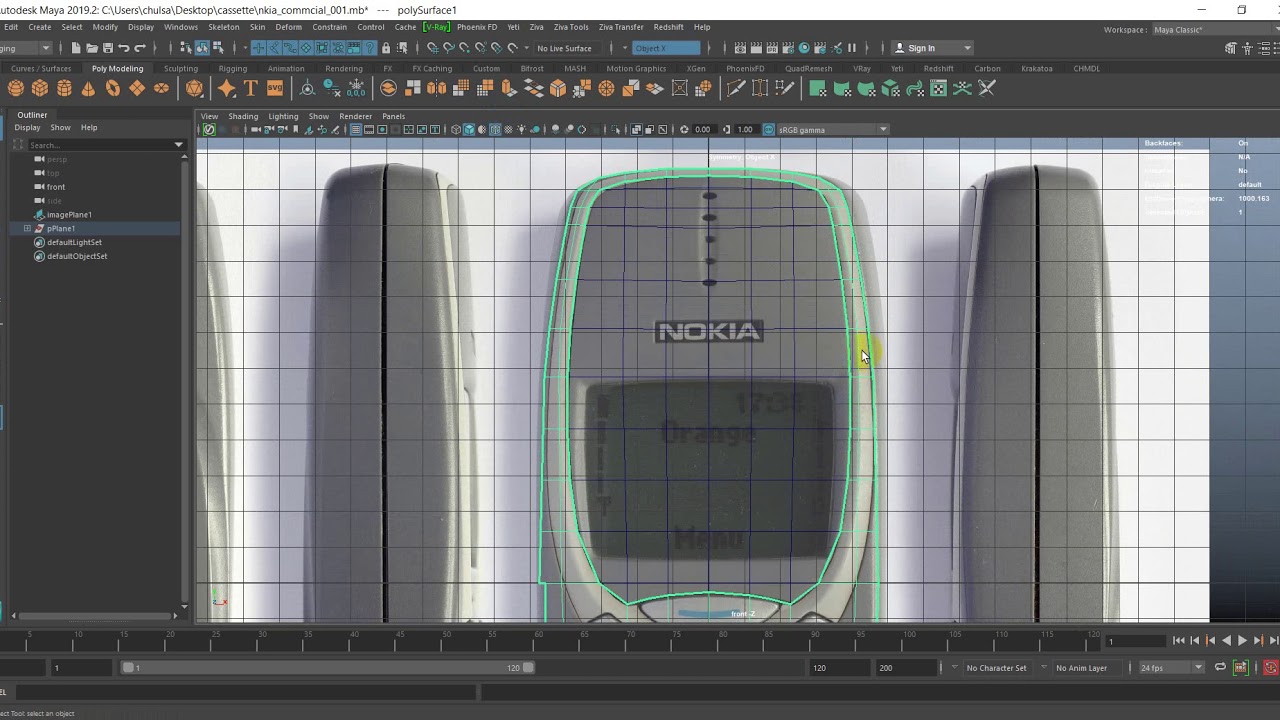Click the range slider bar handle at 120
Screen dimensions: 1280x720
(528, 667)
